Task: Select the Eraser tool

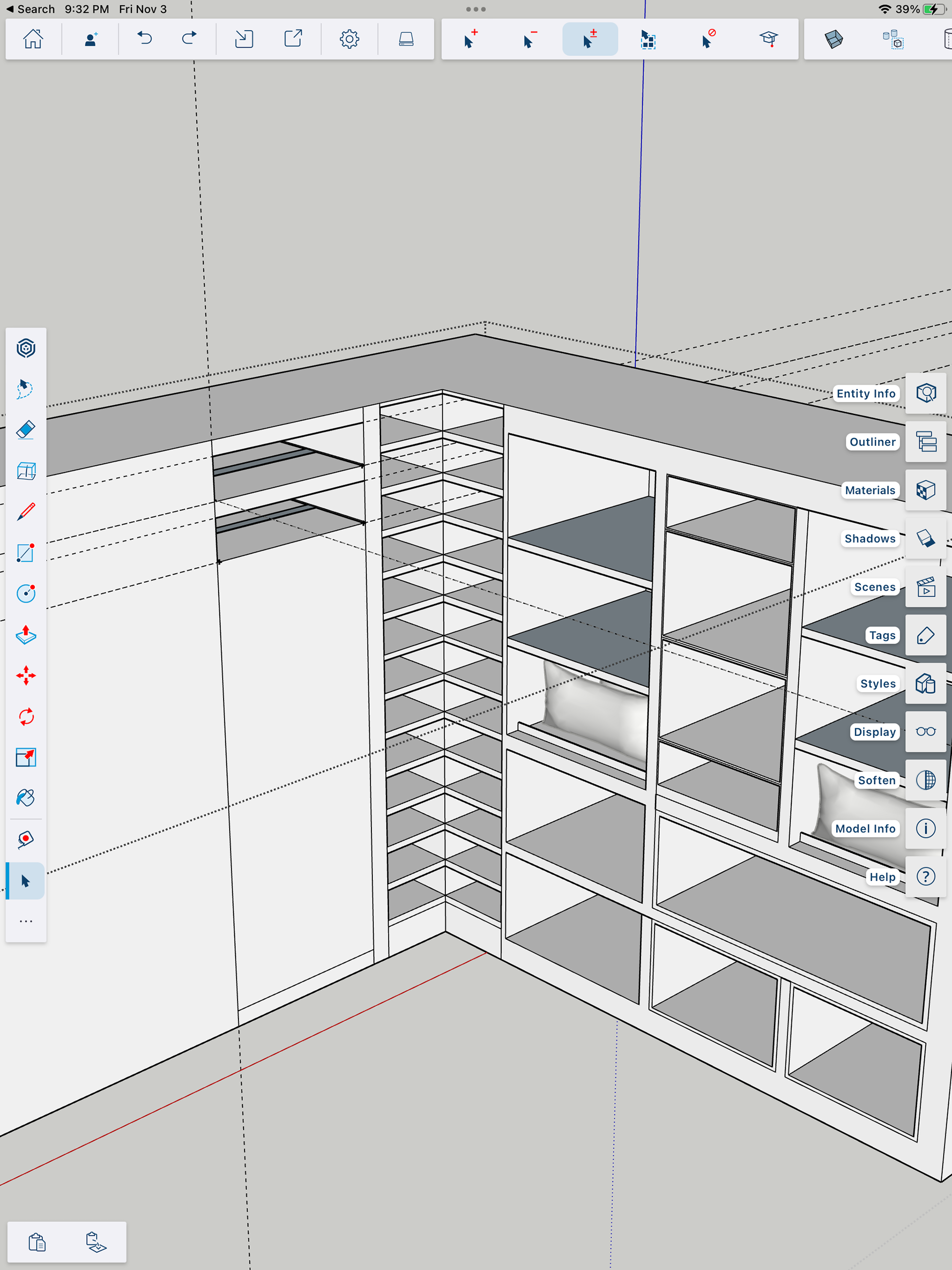Action: click(x=26, y=430)
